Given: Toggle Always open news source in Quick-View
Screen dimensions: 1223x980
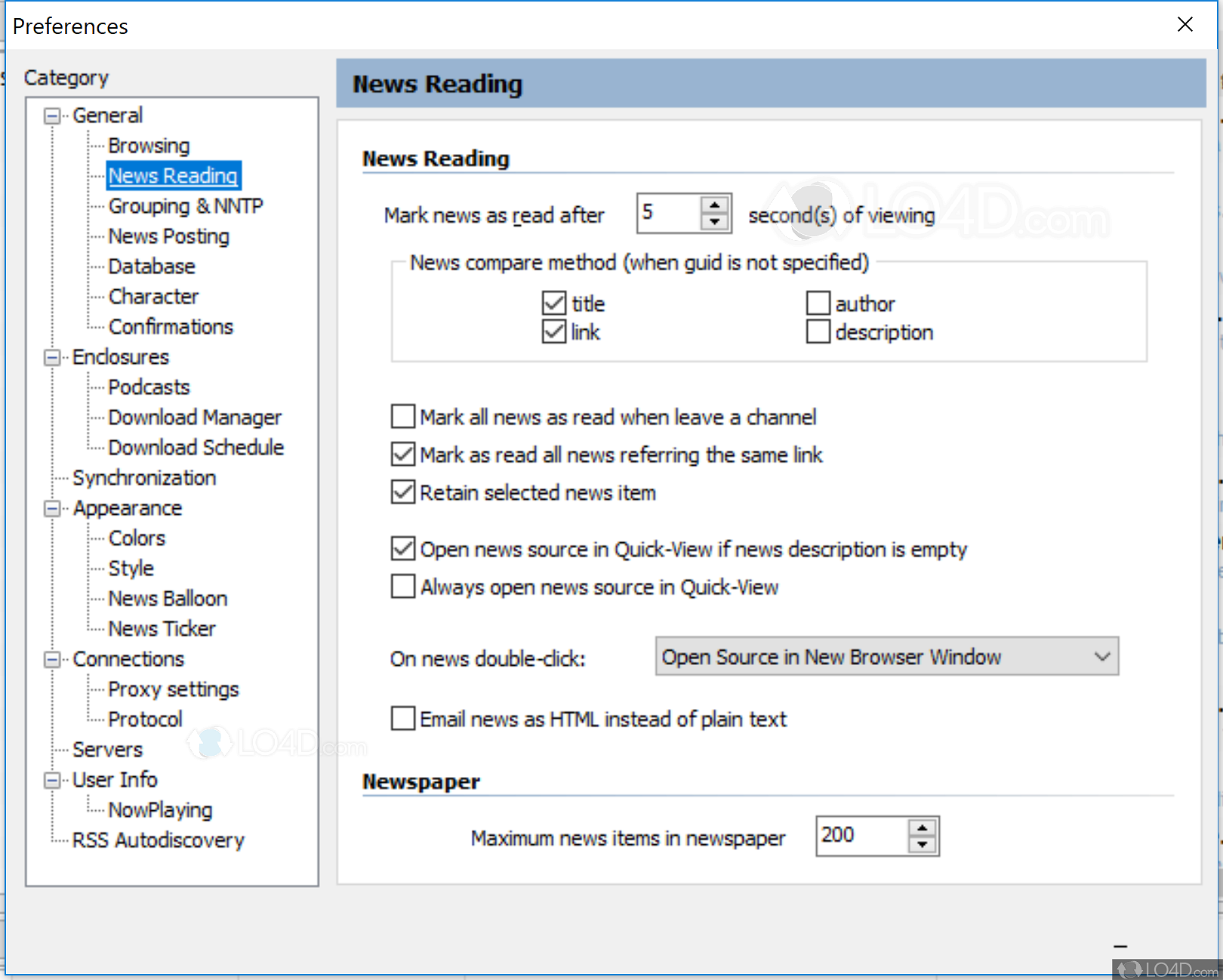Looking at the screenshot, I should coord(403,587).
